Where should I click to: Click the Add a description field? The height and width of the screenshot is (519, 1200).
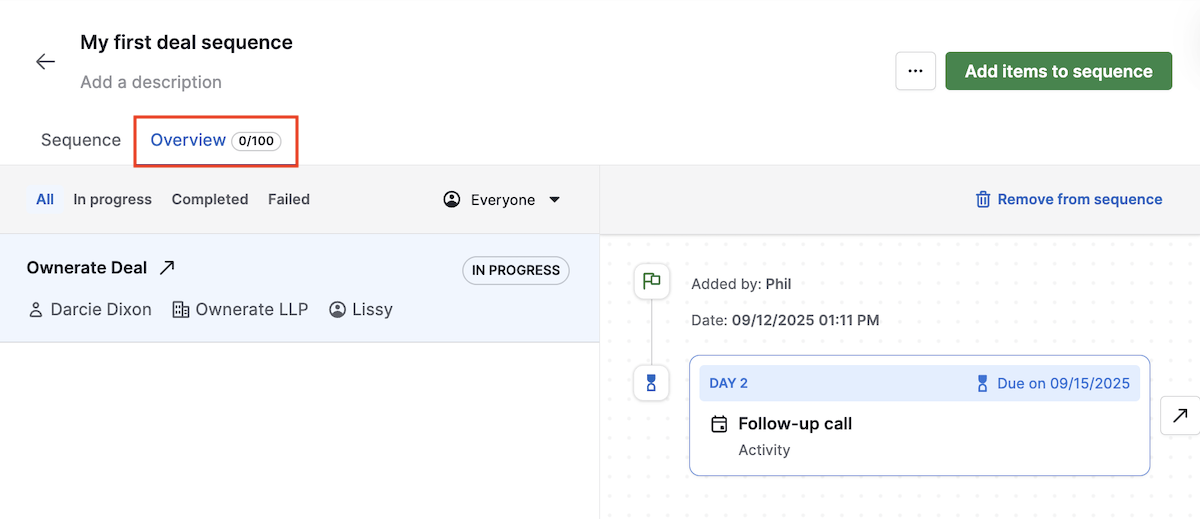(x=151, y=82)
